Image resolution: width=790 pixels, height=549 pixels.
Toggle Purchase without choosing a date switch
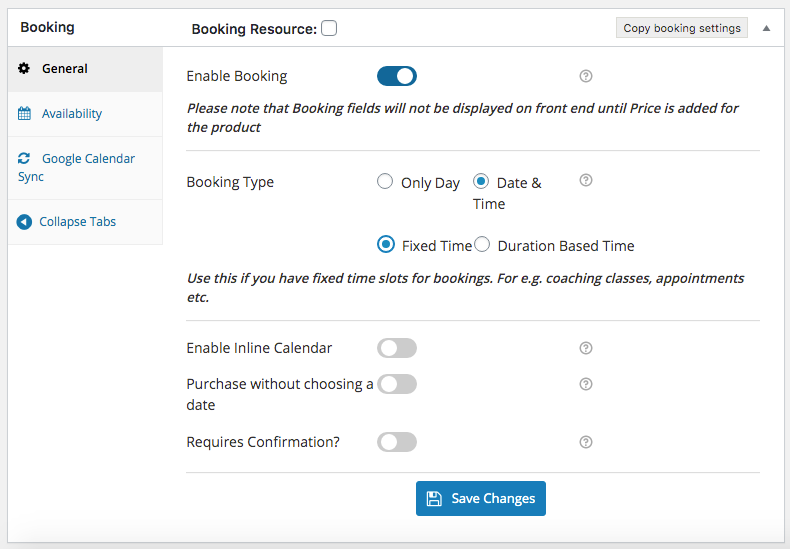tap(397, 384)
